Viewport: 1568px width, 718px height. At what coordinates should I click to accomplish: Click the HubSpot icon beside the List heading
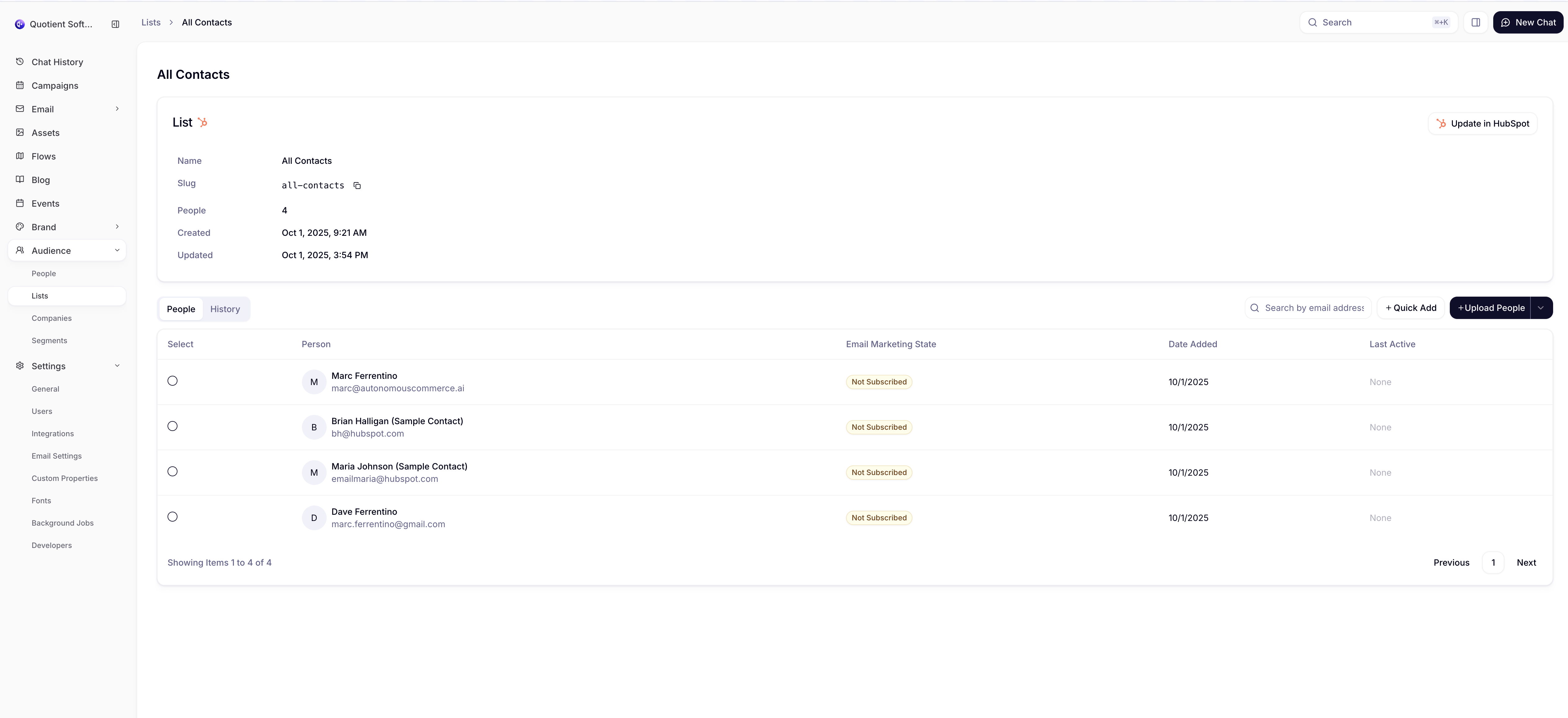[x=203, y=122]
